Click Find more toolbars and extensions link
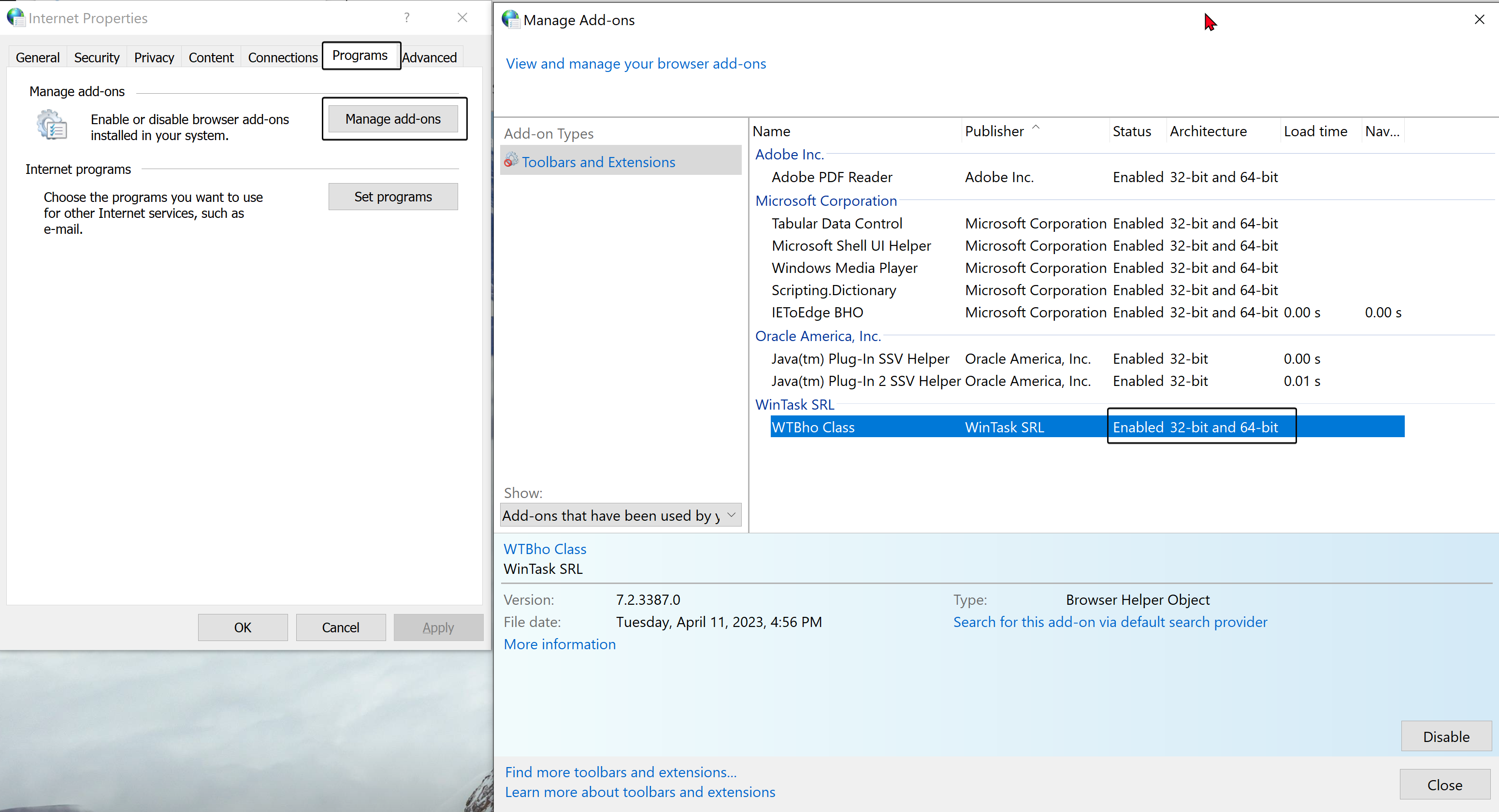The image size is (1499, 812). (620, 772)
